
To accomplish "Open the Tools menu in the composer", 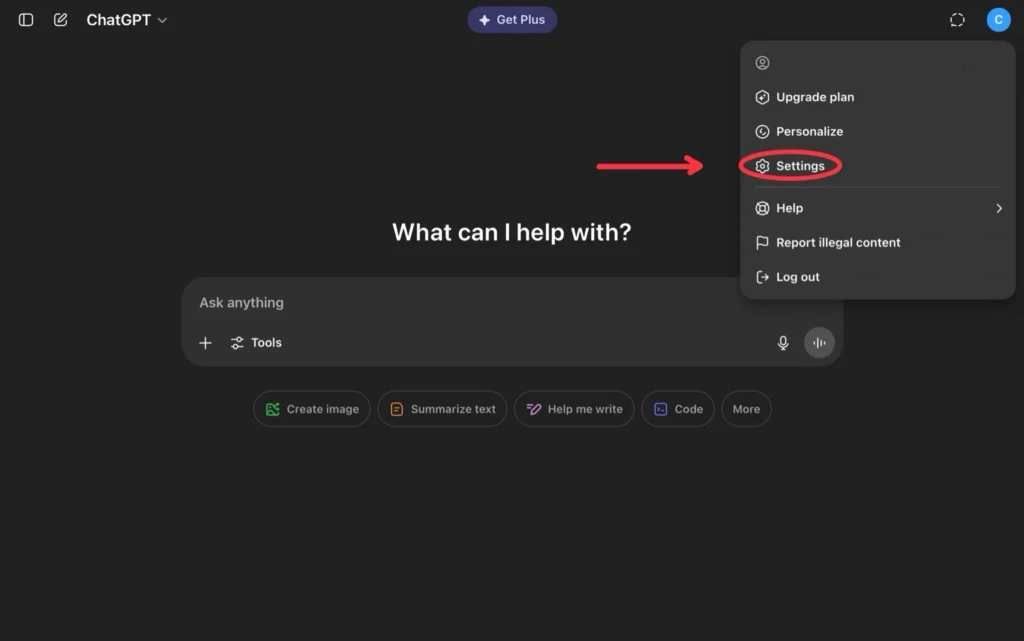I will 256,343.
